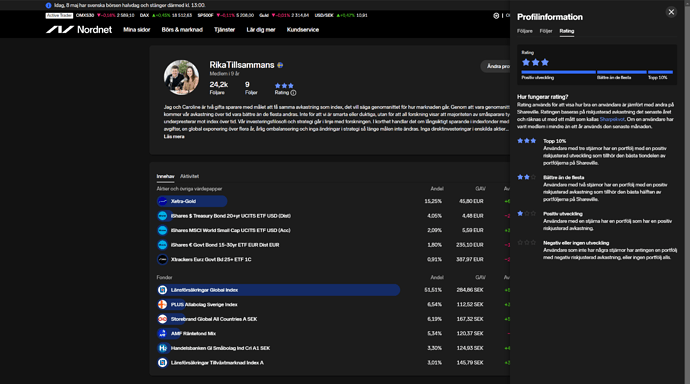The width and height of the screenshot is (690, 384).
Task: Open Börs & marknad menu
Action: [182, 30]
